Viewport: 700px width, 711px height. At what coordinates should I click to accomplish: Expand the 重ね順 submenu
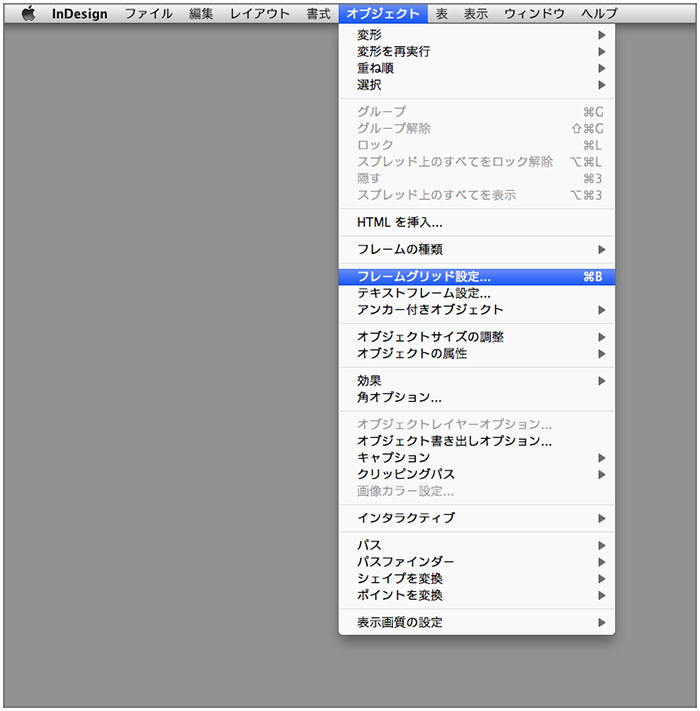click(x=477, y=68)
